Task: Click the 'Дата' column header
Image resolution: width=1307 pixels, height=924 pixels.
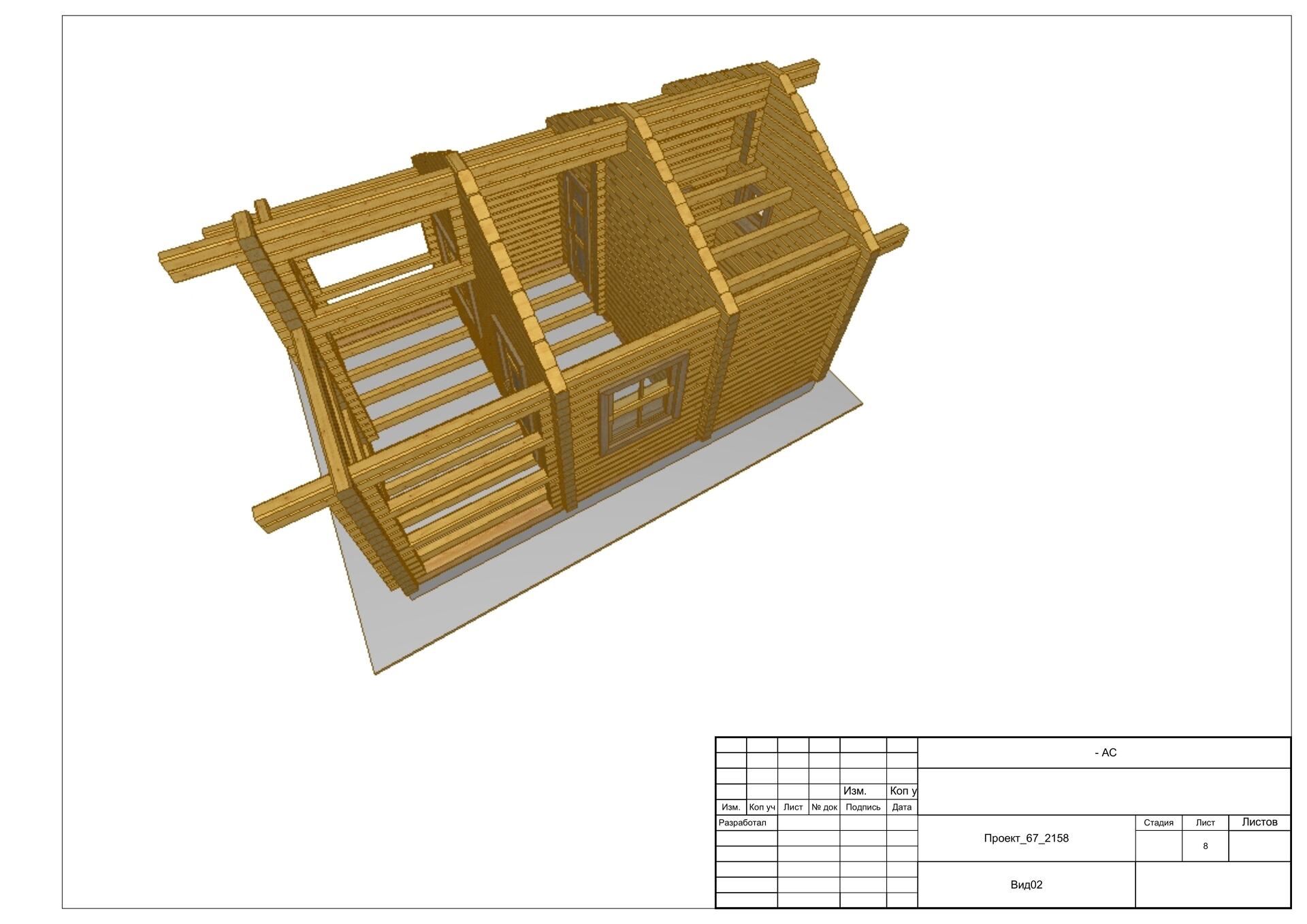Action: (901, 807)
